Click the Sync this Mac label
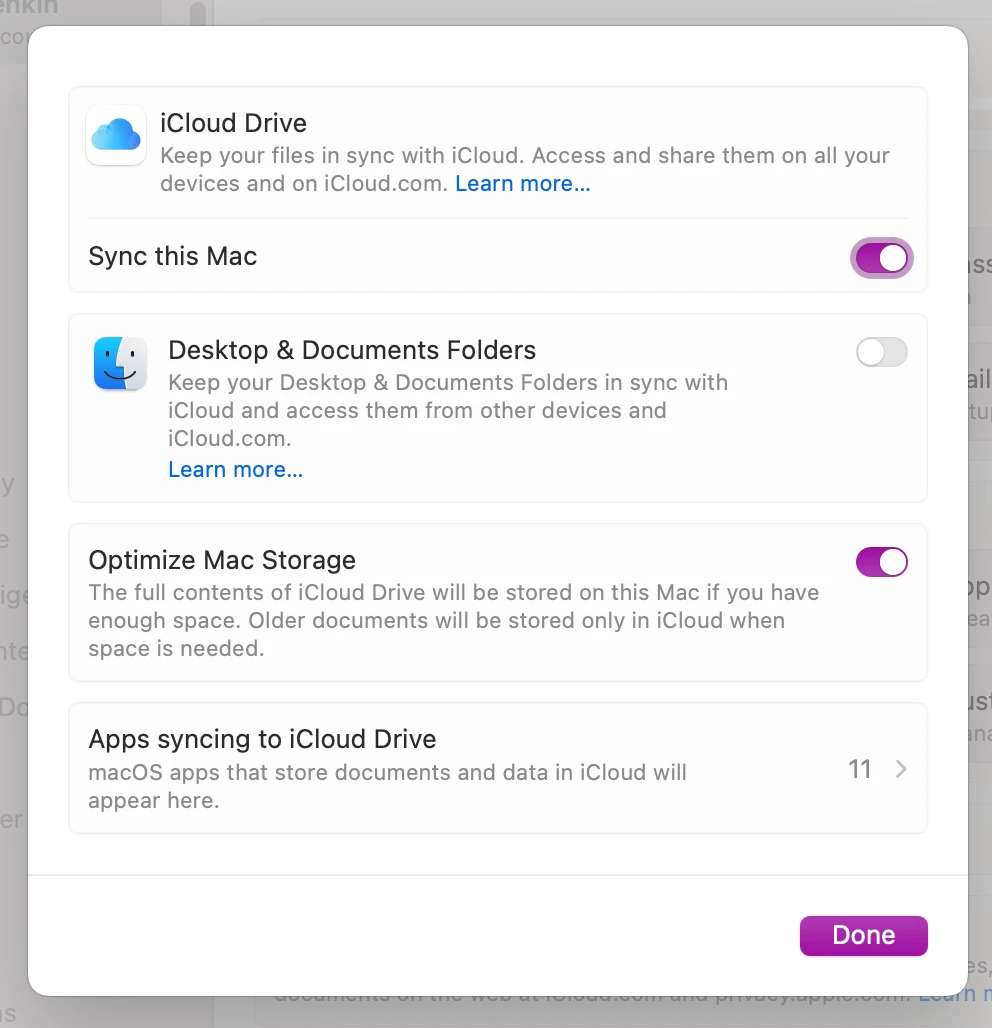Screen dimensions: 992x1028 [x=172, y=256]
